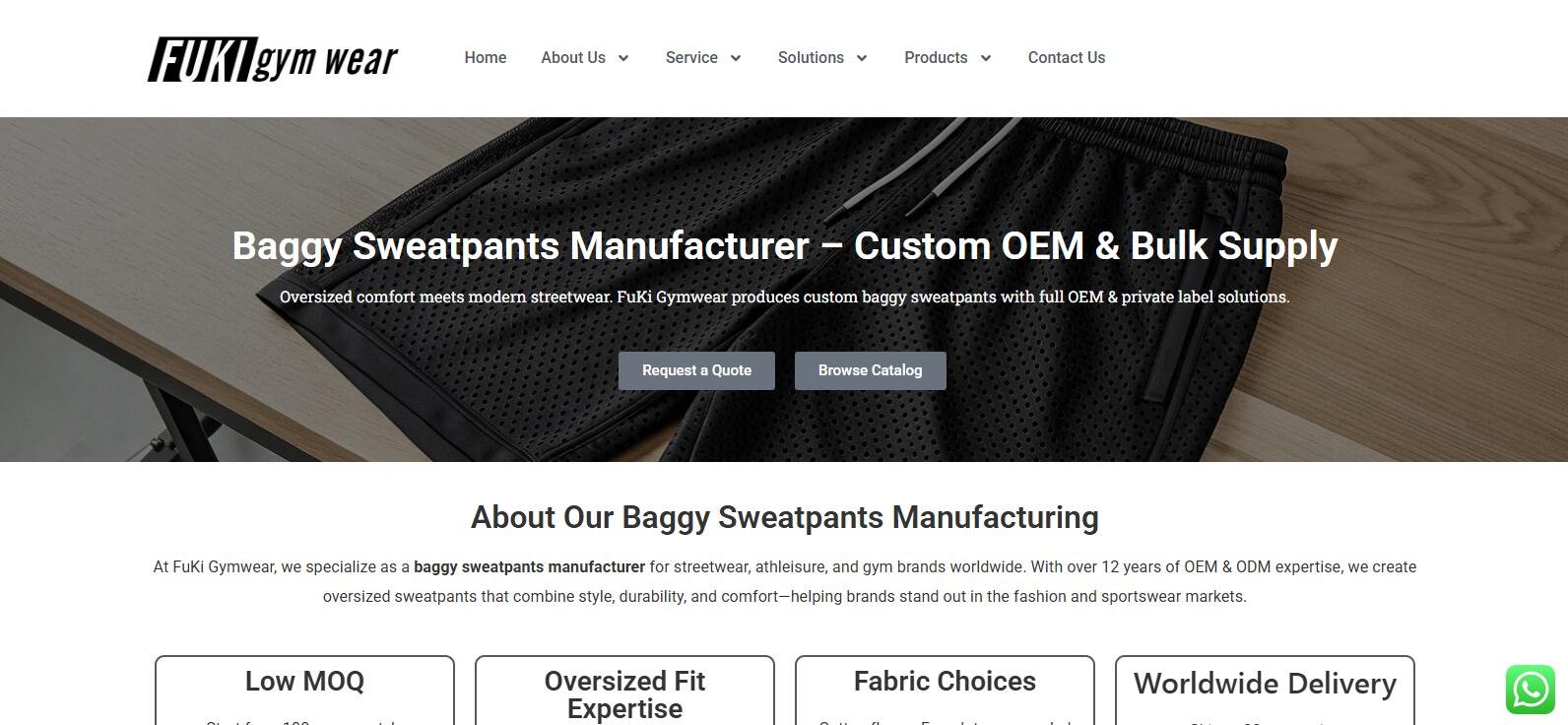Go to the Home menu item

486,58
